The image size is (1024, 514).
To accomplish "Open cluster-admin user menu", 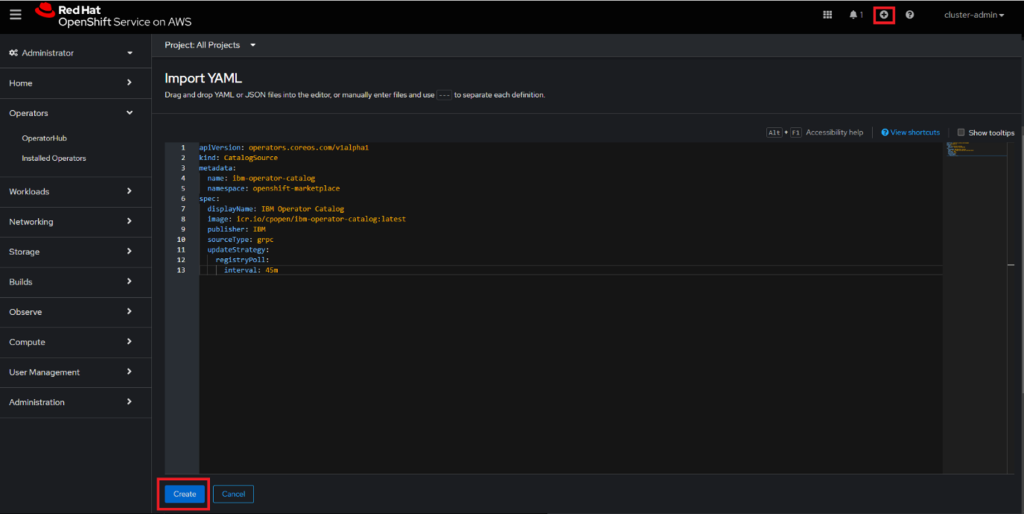I will (x=974, y=15).
